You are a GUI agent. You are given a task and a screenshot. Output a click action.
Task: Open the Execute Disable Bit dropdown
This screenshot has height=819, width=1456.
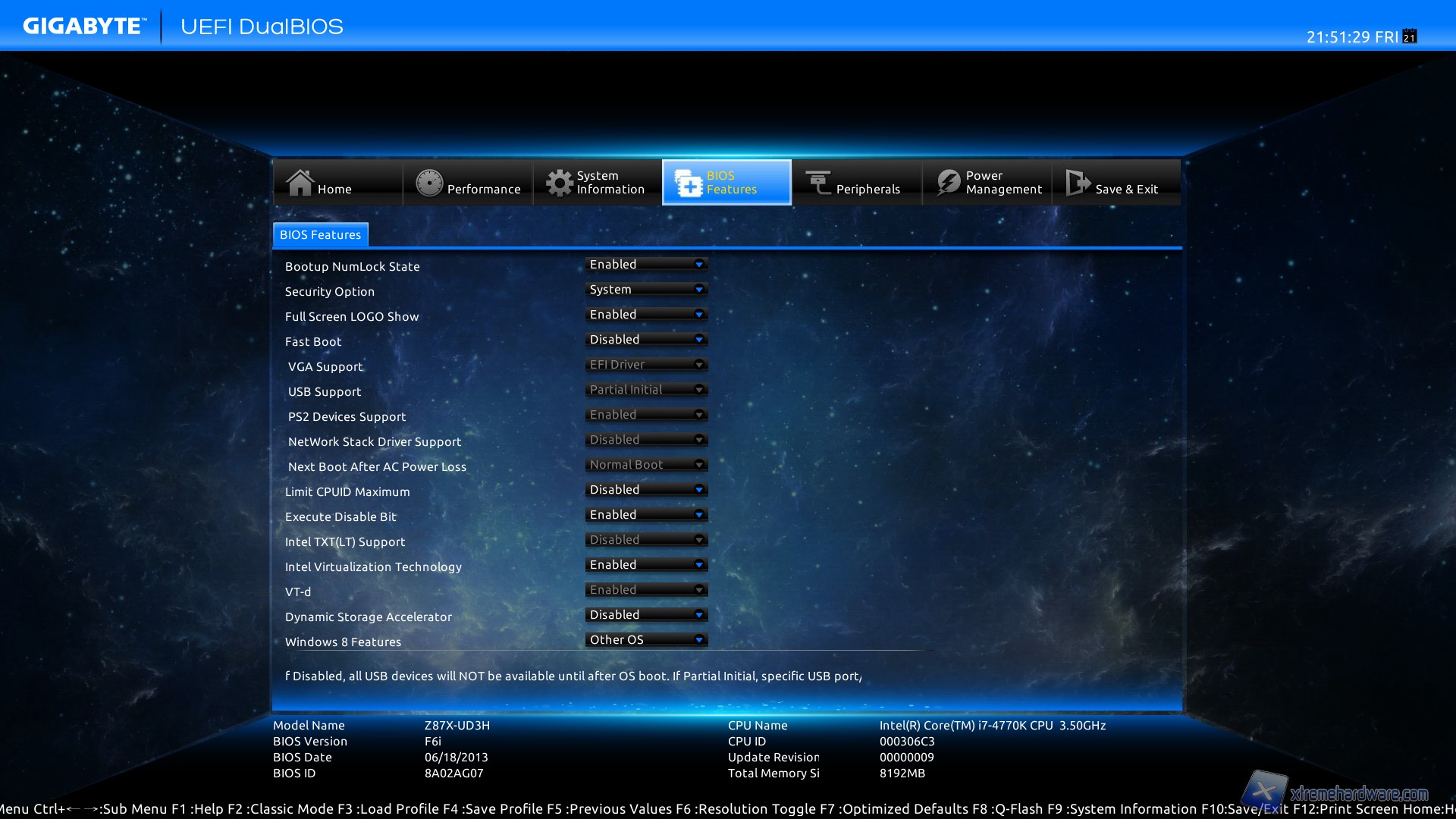click(x=647, y=515)
